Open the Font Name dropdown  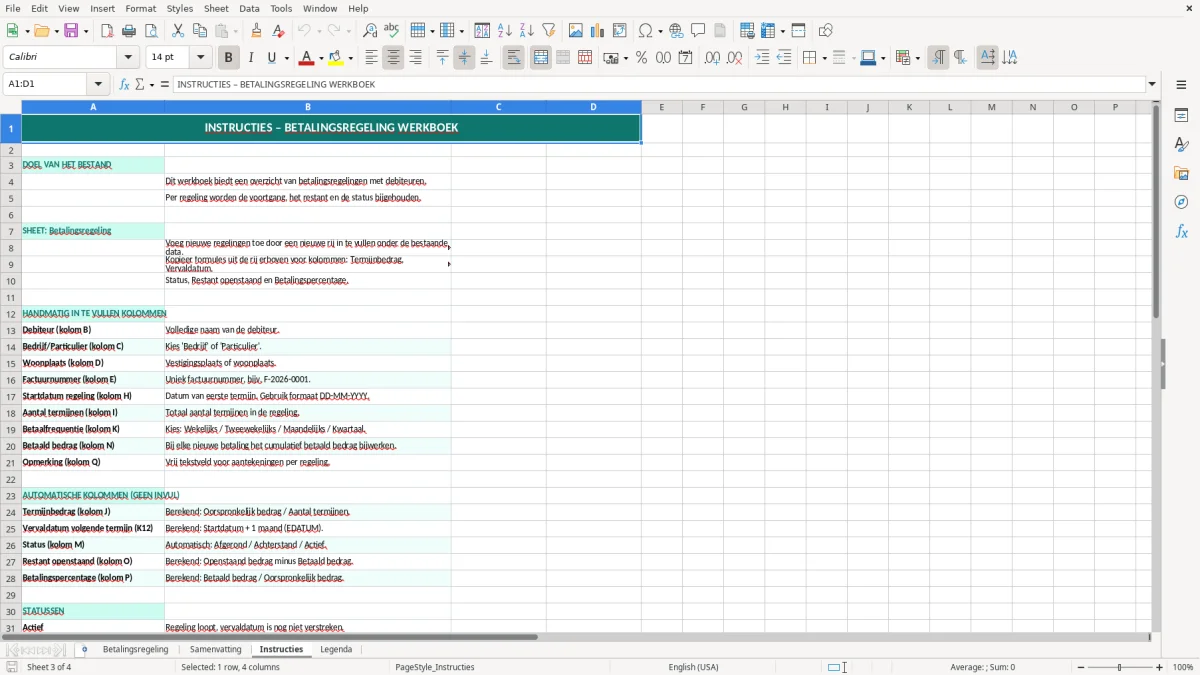point(128,58)
